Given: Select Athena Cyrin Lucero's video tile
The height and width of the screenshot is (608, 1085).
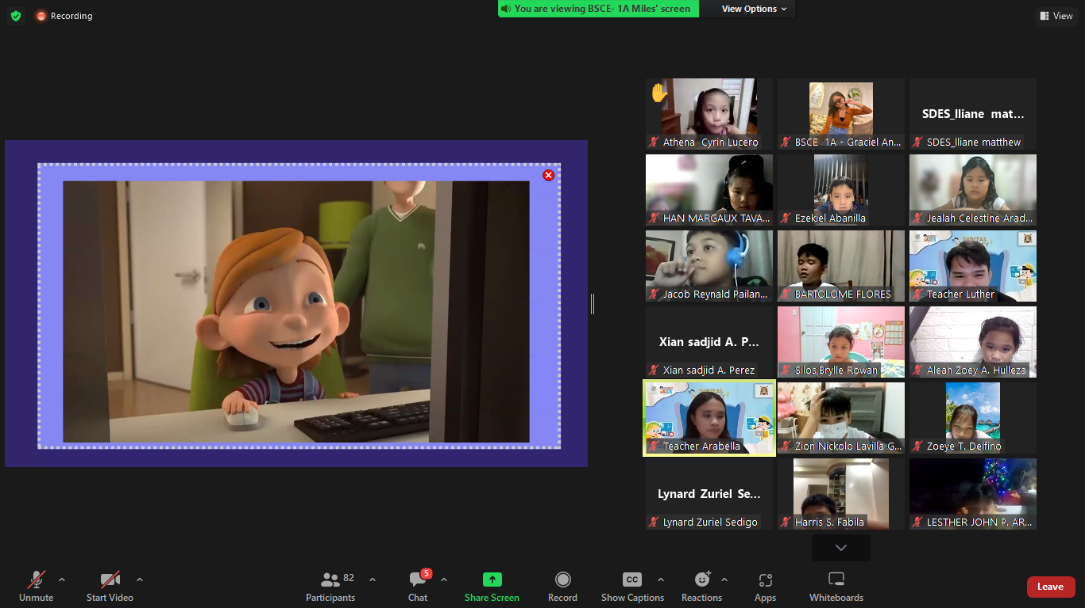Looking at the screenshot, I should pyautogui.click(x=709, y=113).
